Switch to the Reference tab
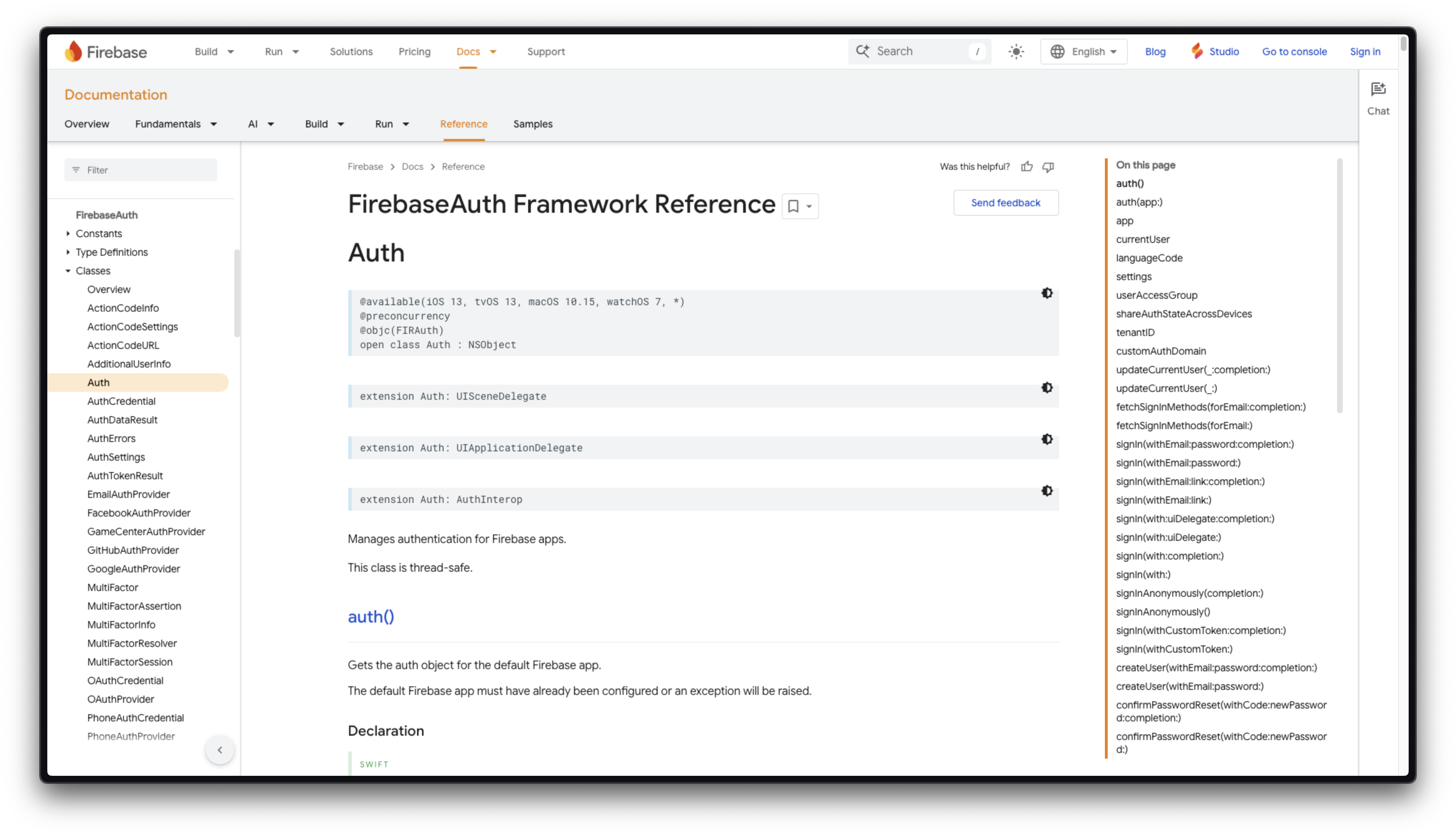The width and height of the screenshot is (1456, 836). (463, 124)
